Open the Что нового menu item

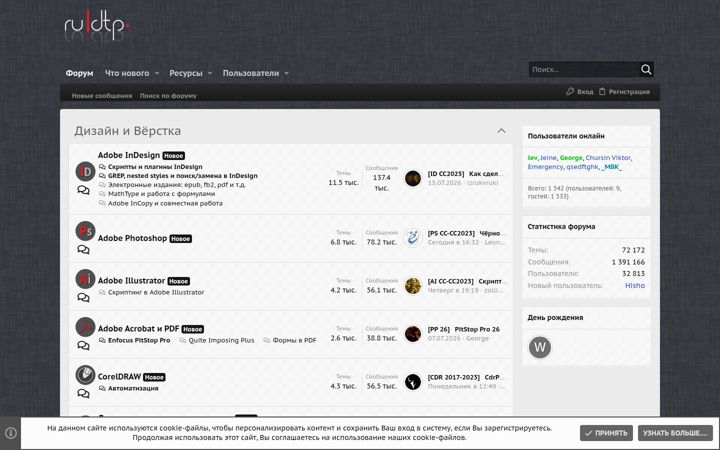tap(127, 73)
